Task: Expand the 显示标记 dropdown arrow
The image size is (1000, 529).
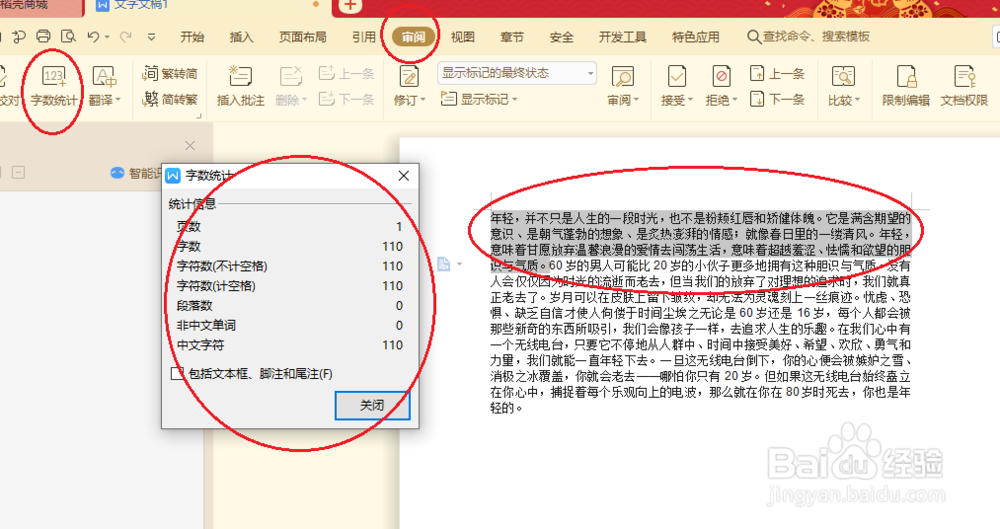Action: coord(515,100)
